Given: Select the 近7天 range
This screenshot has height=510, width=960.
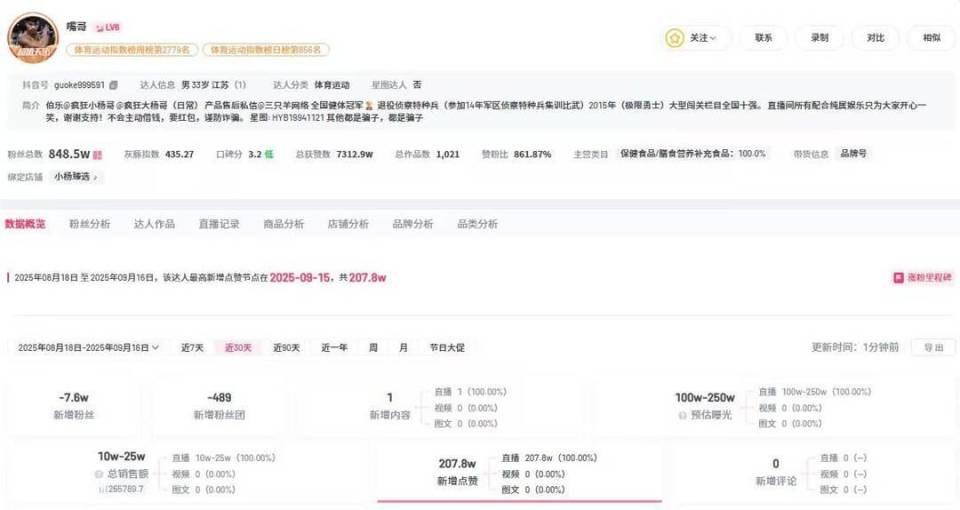Looking at the screenshot, I should [192, 348].
